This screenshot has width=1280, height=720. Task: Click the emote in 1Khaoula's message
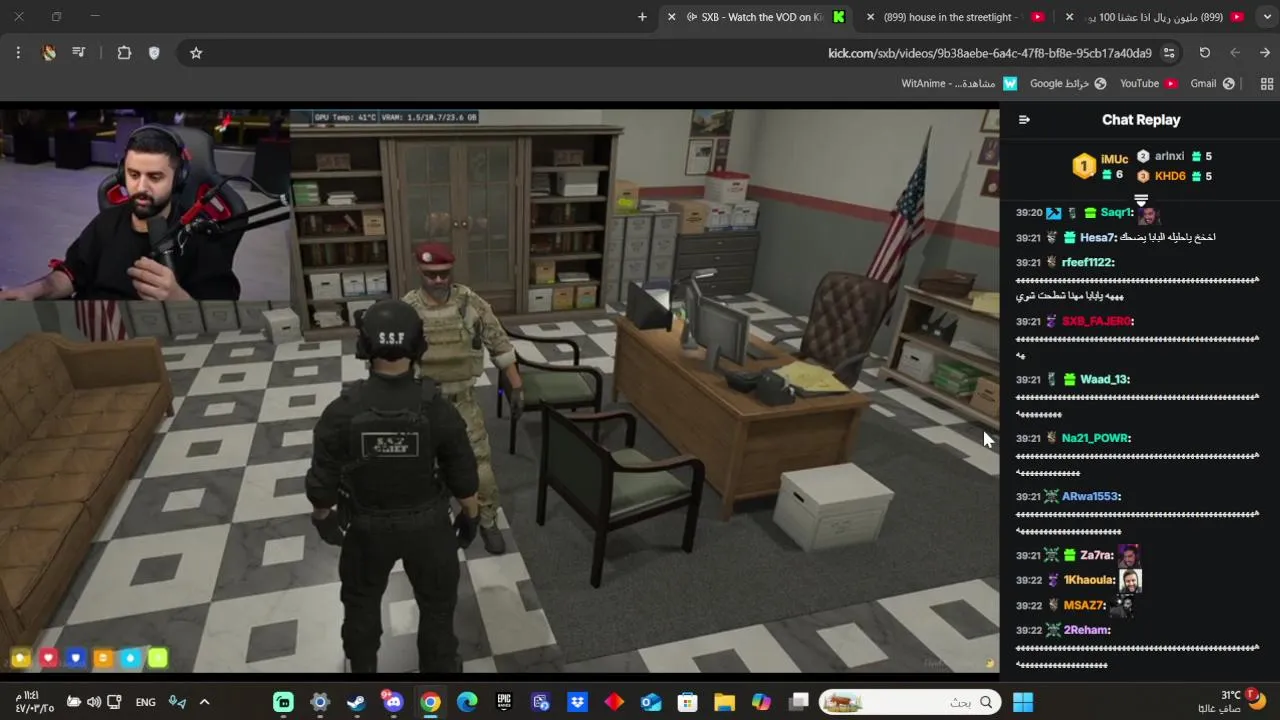pyautogui.click(x=1131, y=581)
